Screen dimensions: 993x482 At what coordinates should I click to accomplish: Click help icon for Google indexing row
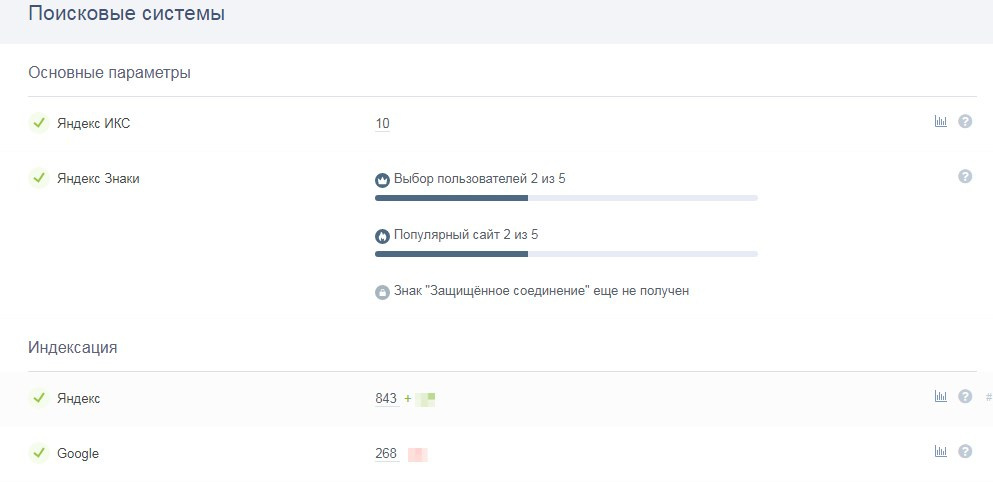point(965,452)
